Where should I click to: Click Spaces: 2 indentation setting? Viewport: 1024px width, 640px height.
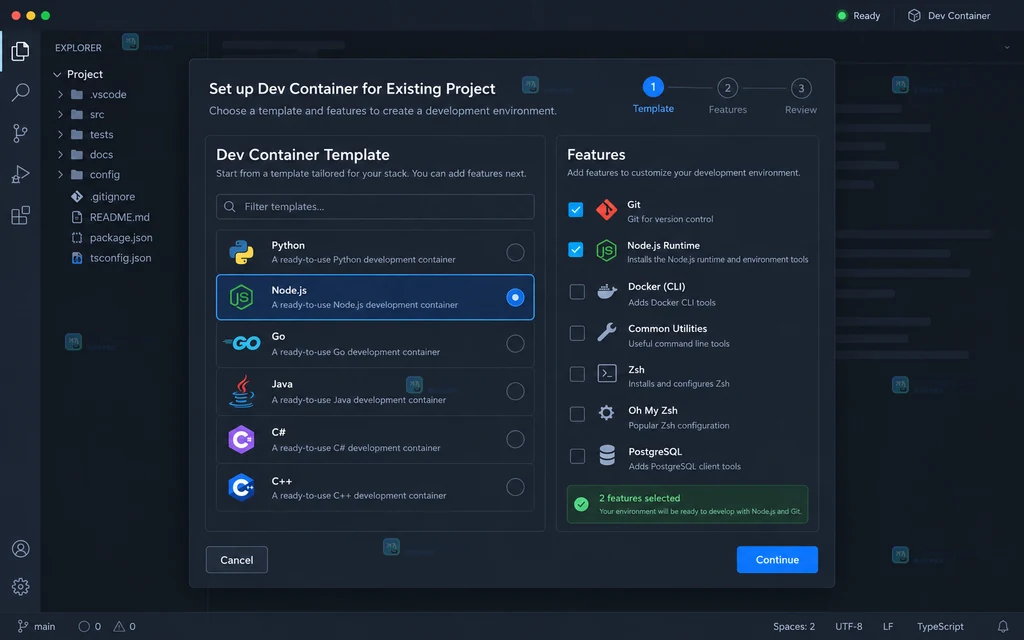point(793,626)
